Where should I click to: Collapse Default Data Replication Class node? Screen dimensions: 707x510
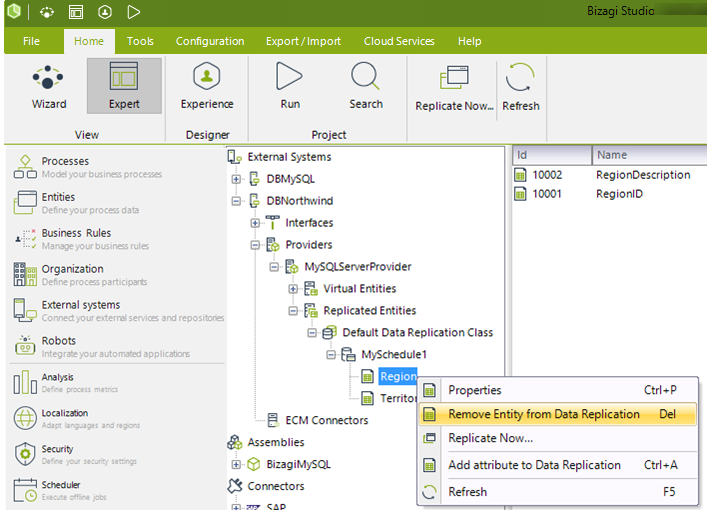(312, 333)
